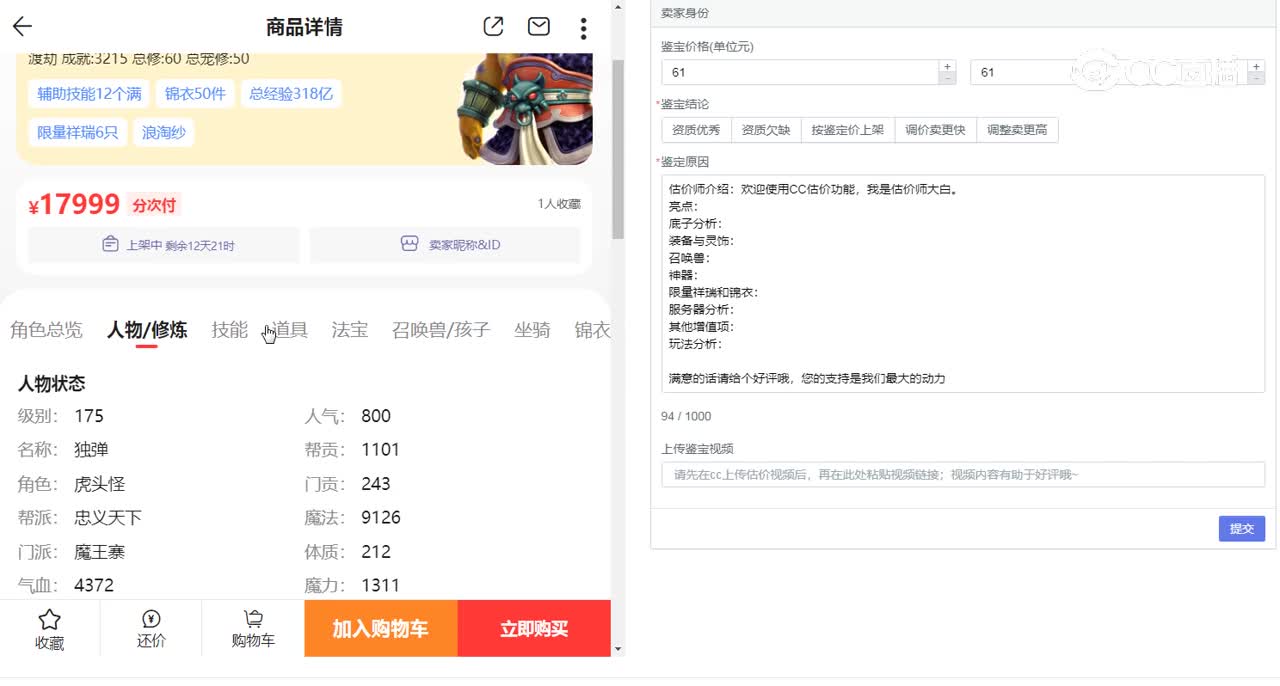
Task: Select the 资质优秀 conclusion option
Action: coord(696,129)
